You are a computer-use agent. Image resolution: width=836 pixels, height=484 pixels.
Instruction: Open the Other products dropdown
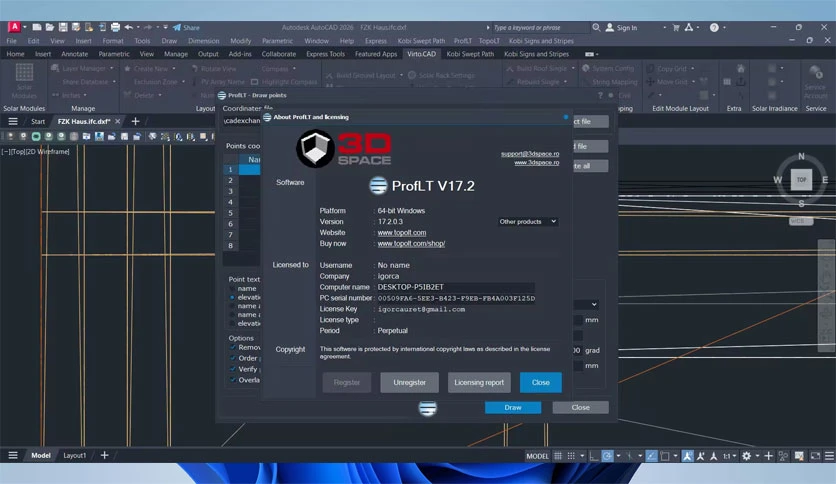[x=528, y=221]
